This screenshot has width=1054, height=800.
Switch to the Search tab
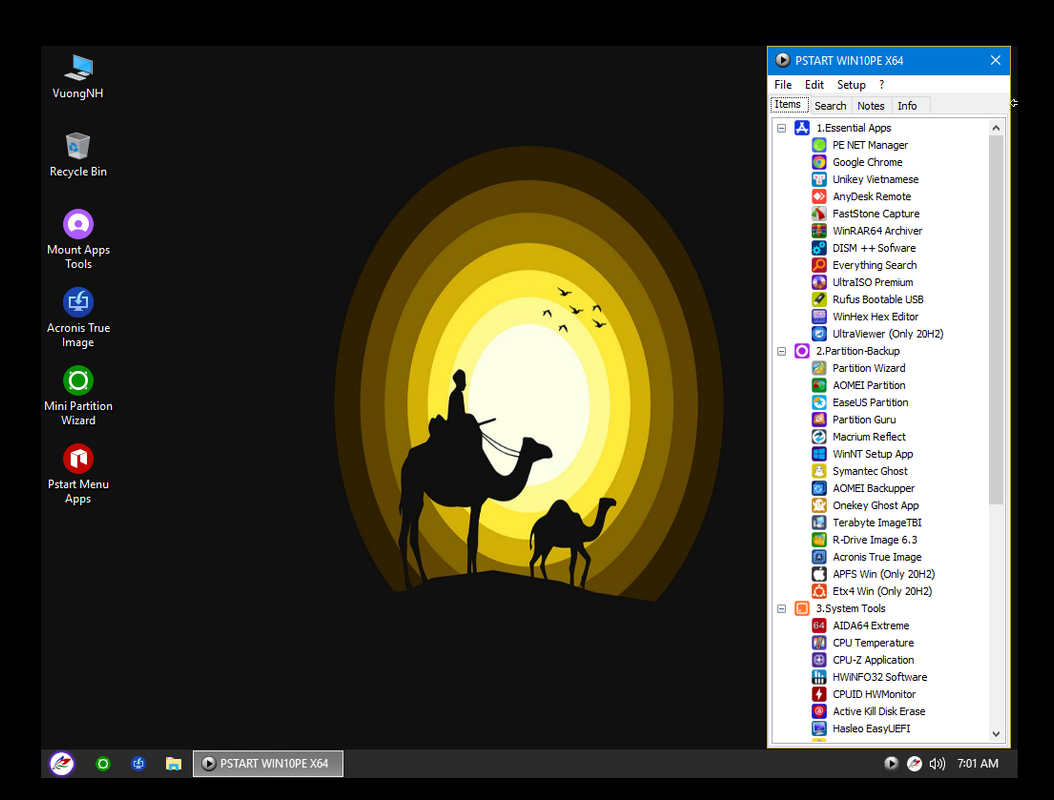point(830,106)
